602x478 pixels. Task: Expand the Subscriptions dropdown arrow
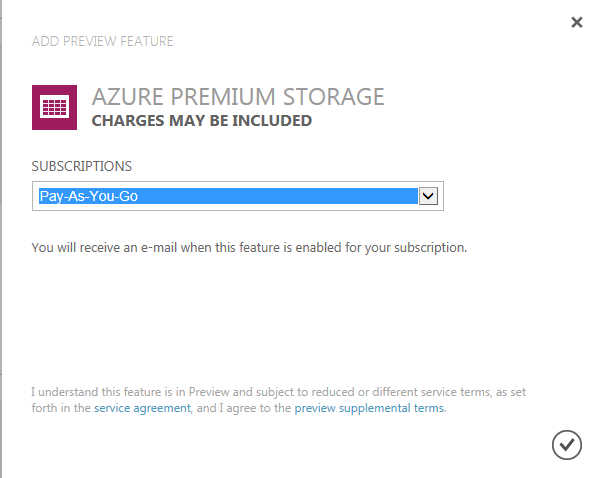428,196
